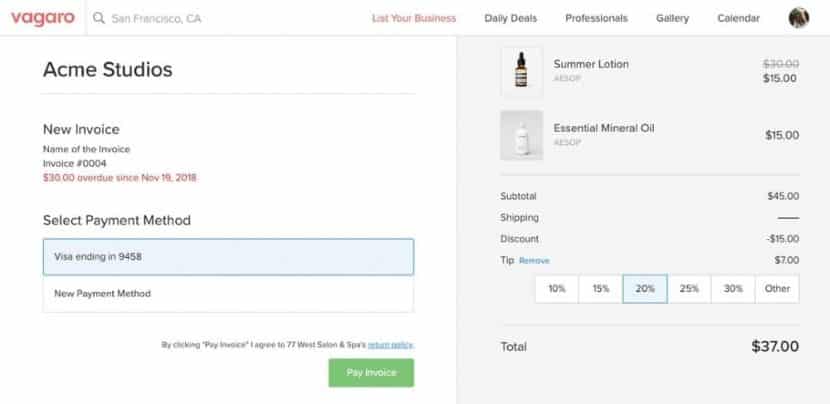Open List Your Business page
Image resolution: width=830 pixels, height=404 pixels.
[x=413, y=18]
